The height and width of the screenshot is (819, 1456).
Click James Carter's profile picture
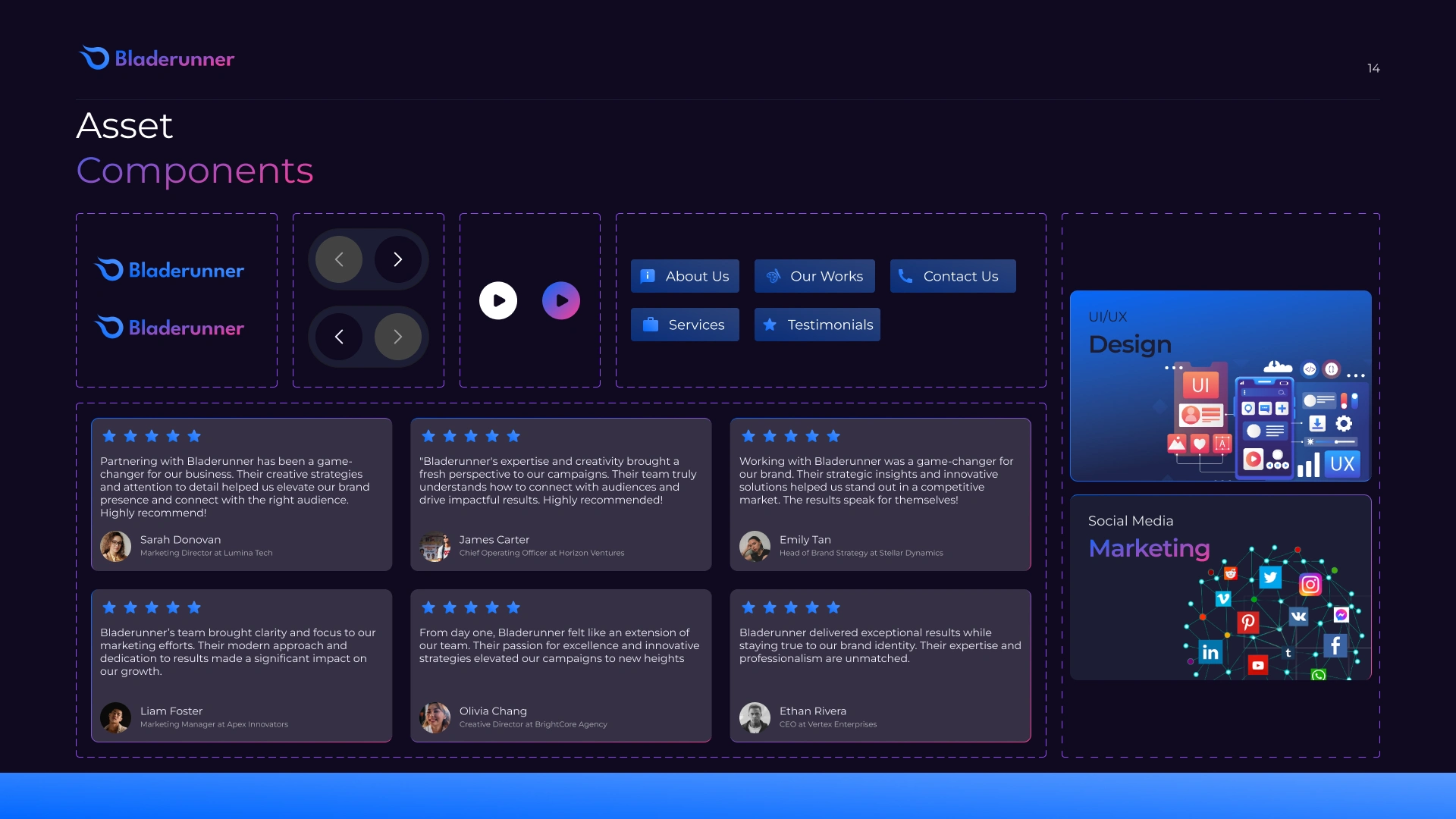(x=435, y=546)
